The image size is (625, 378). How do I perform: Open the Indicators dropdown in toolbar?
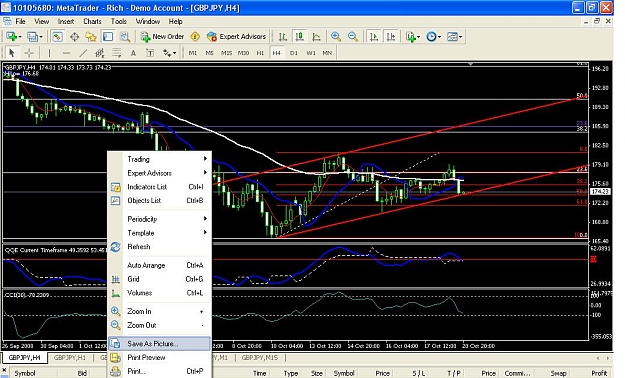tap(413, 37)
